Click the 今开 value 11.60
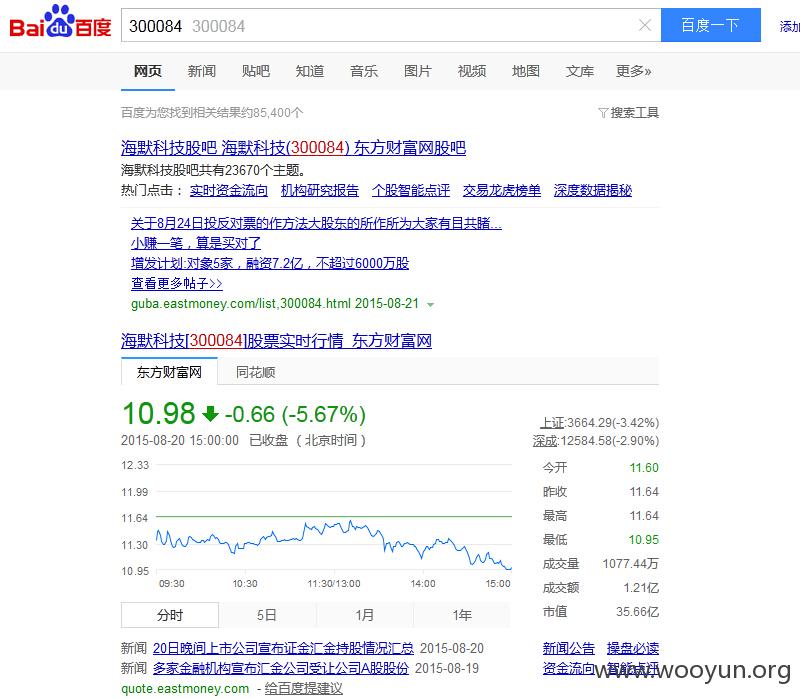The height and width of the screenshot is (699, 800). tap(644, 467)
